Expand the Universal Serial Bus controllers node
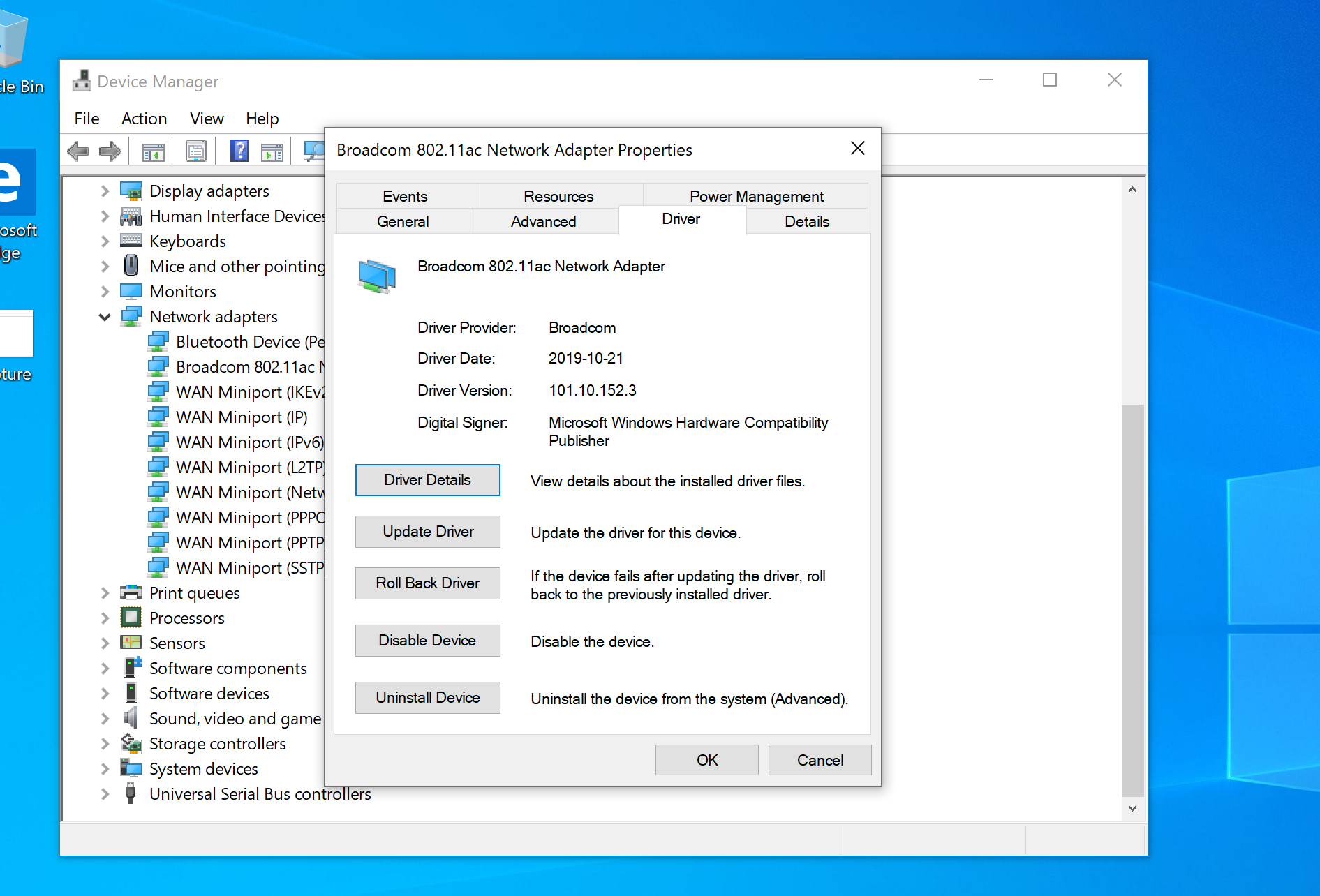 pyautogui.click(x=105, y=793)
